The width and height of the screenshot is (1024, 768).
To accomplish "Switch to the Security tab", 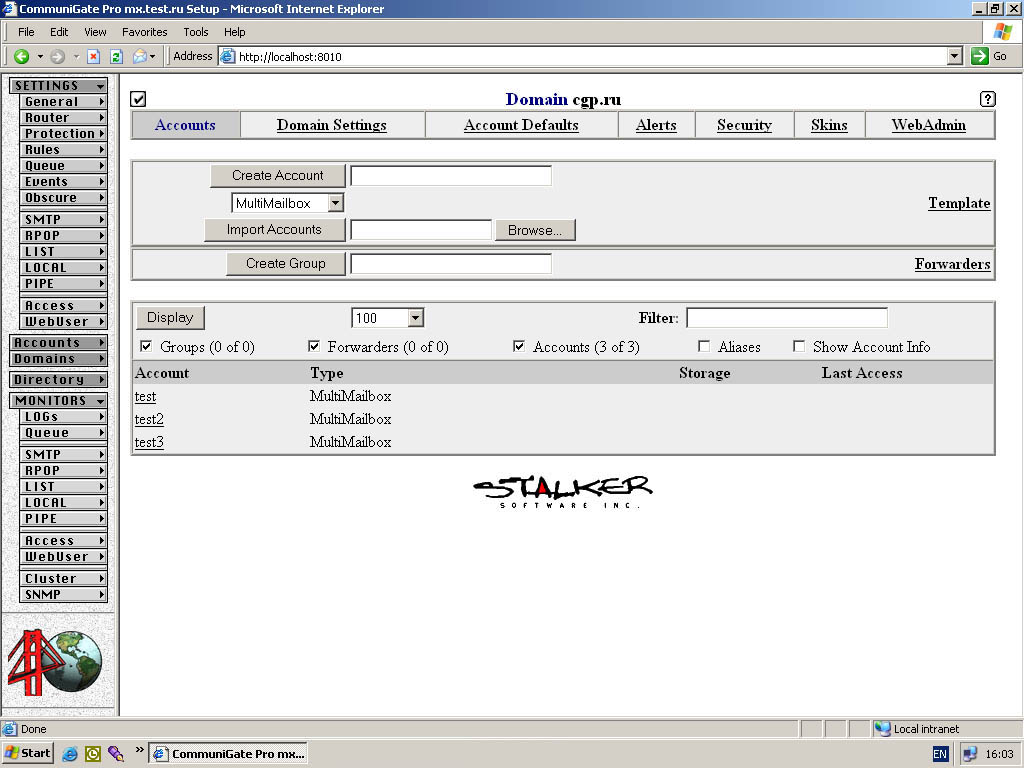I will coord(744,125).
